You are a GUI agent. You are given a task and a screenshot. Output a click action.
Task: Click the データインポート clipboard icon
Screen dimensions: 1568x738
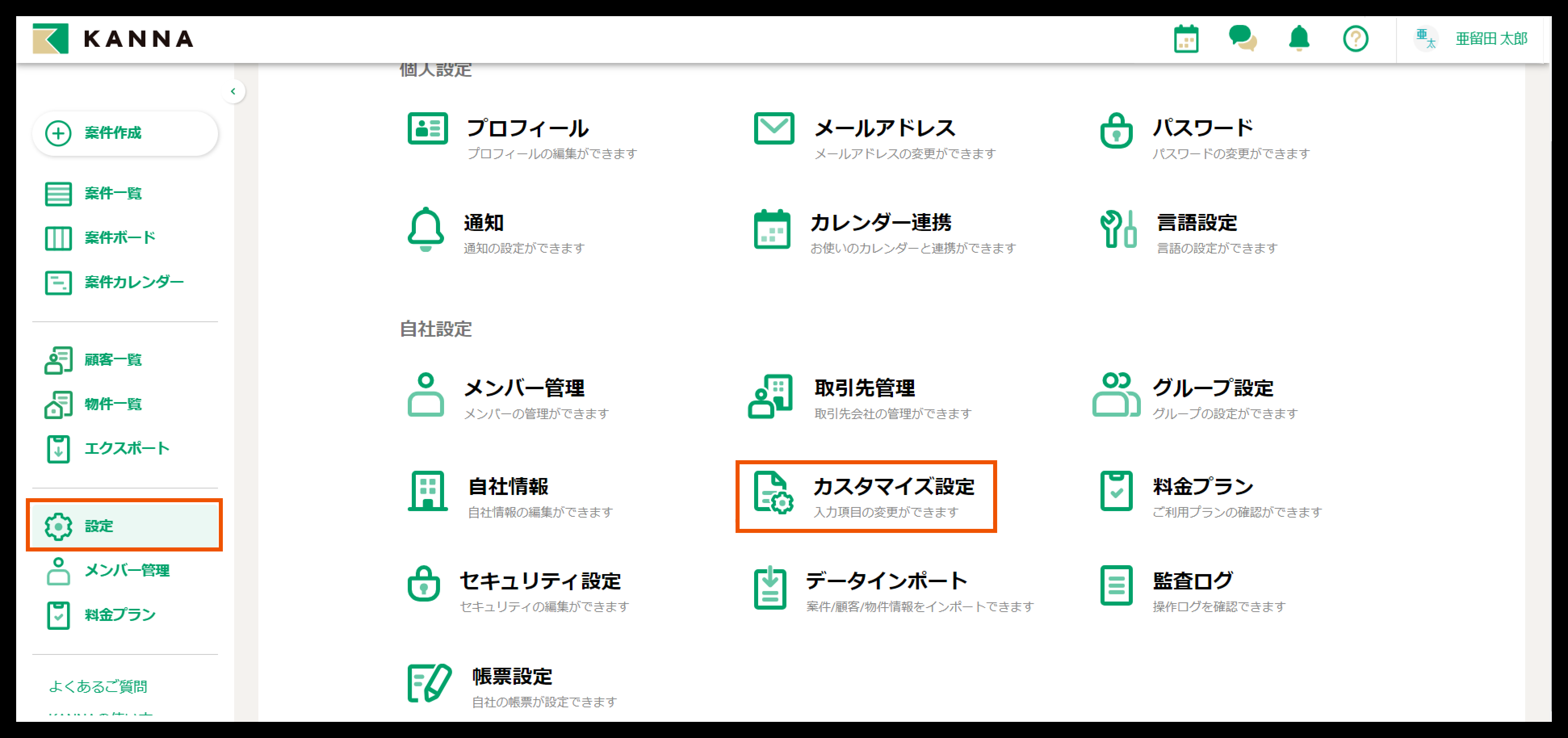point(770,587)
